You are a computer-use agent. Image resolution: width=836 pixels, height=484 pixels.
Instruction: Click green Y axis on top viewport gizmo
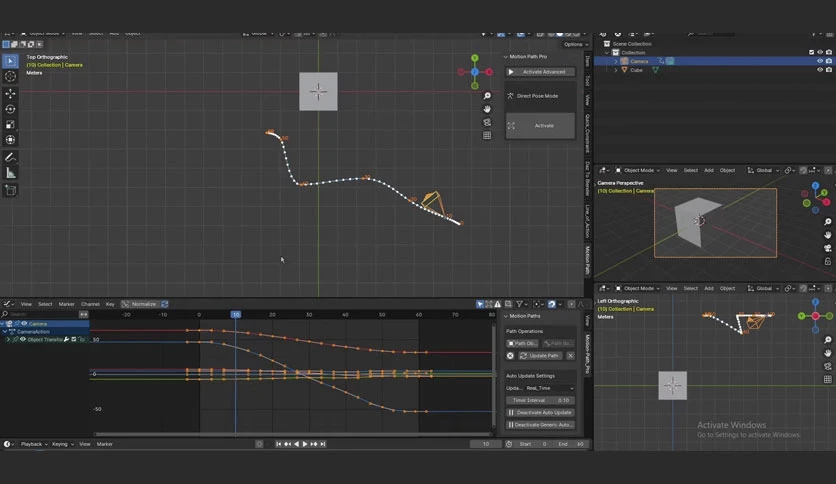475,58
